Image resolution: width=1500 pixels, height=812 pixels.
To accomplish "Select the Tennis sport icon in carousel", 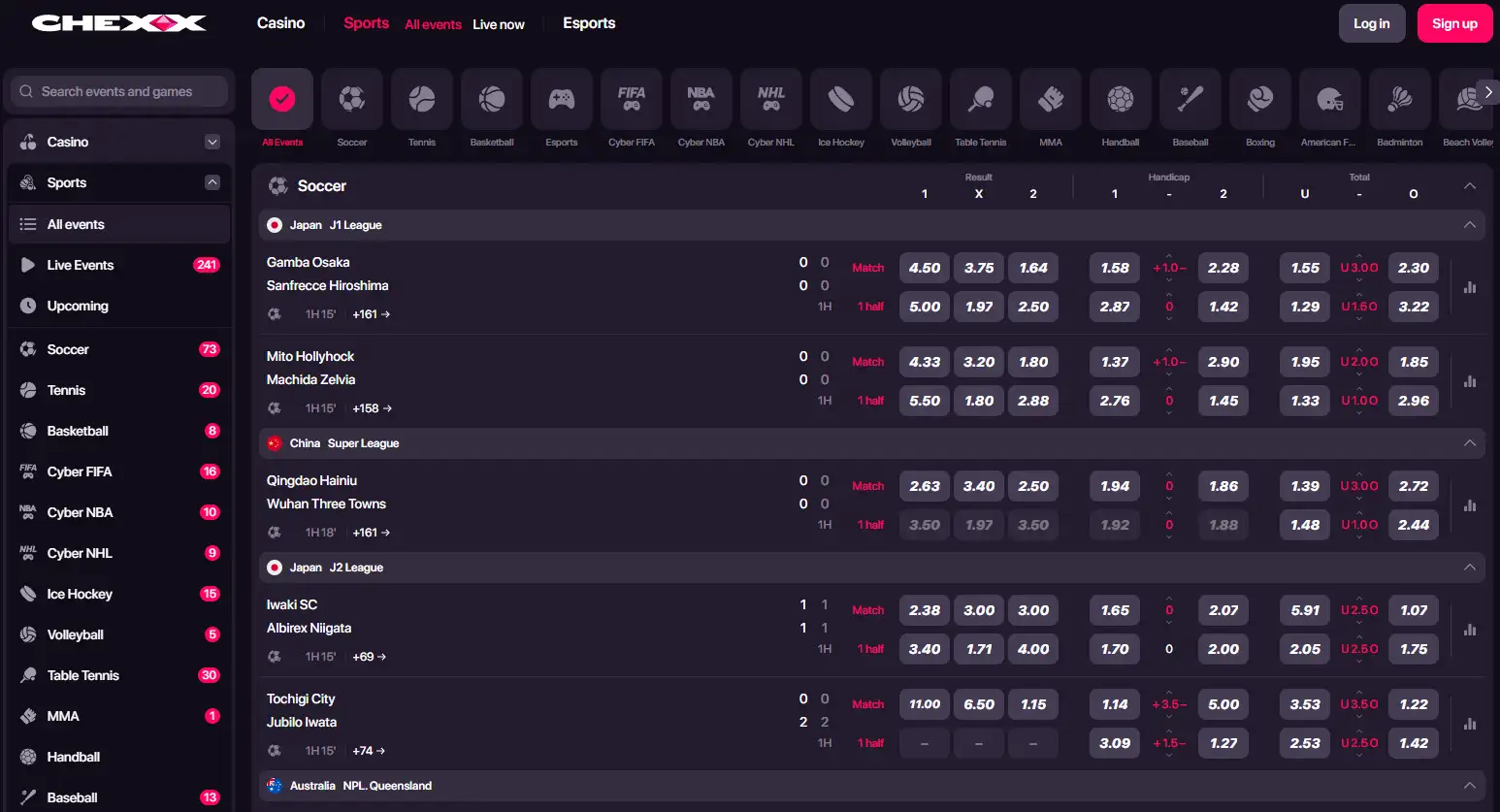I will [x=422, y=99].
